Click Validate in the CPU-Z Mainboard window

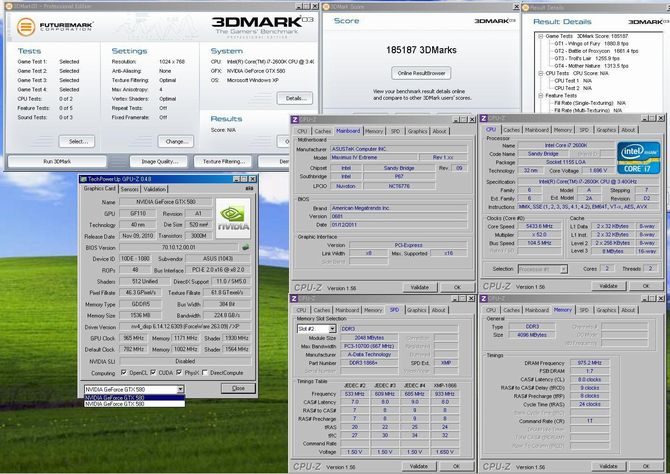(420, 288)
